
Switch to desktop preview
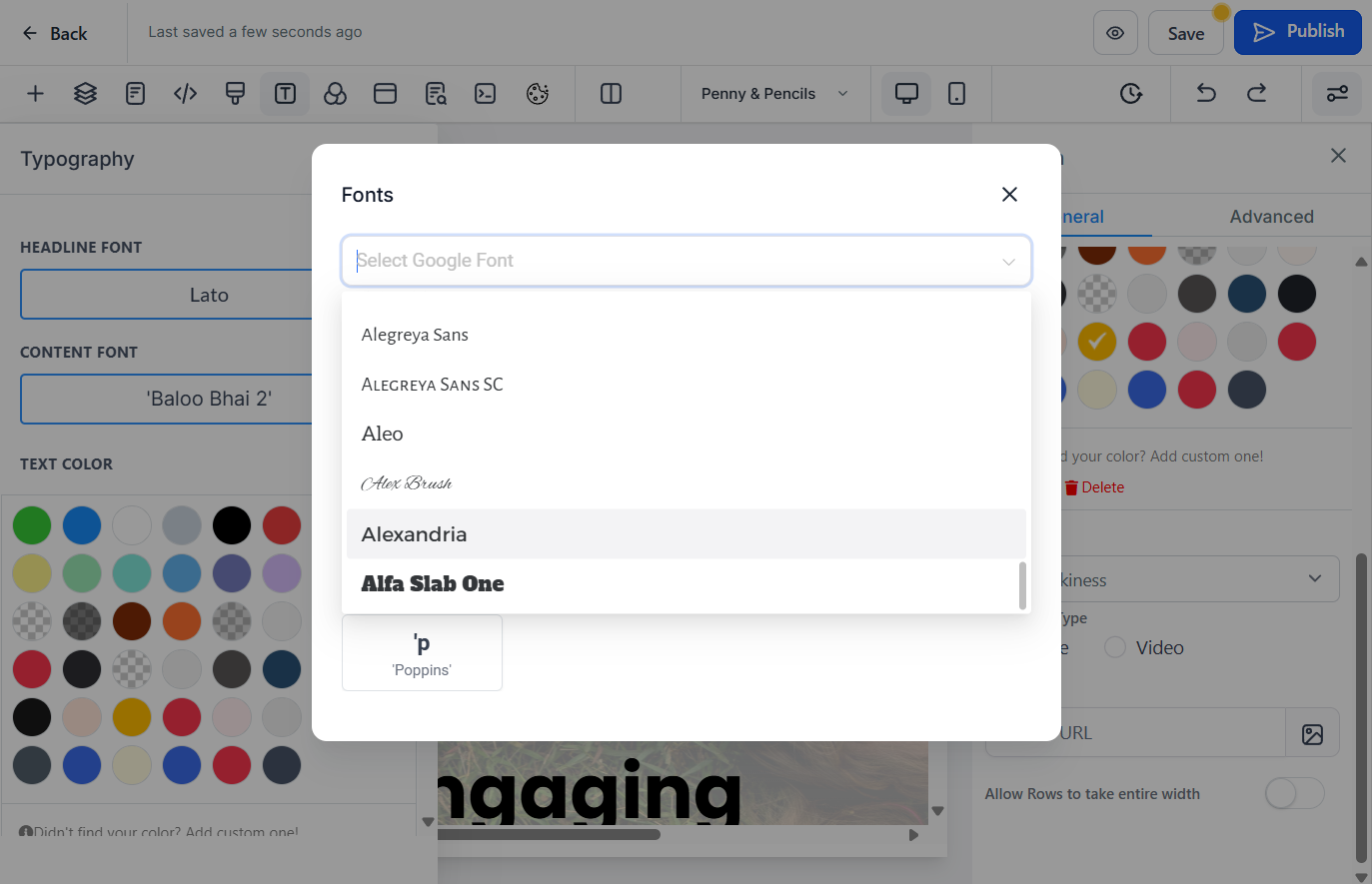(906, 94)
